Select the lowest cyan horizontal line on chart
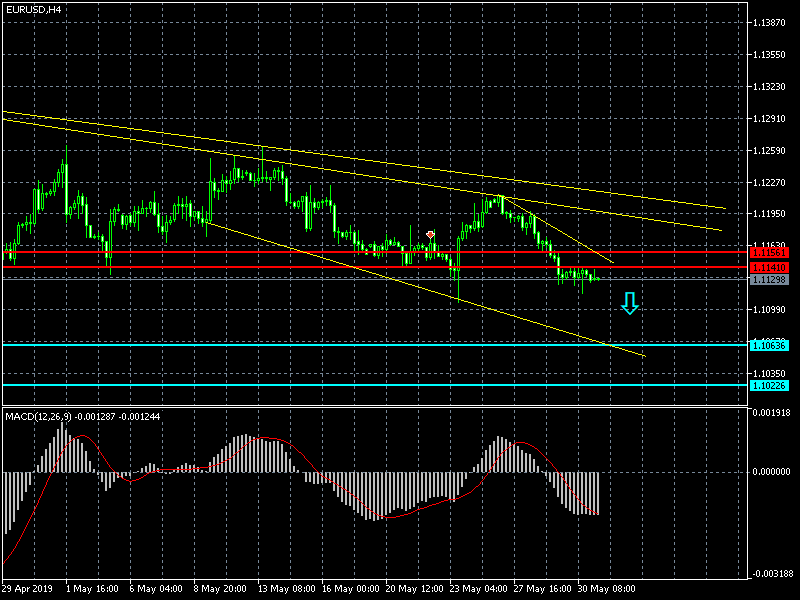Viewport: 800px width, 600px height. 375,385
